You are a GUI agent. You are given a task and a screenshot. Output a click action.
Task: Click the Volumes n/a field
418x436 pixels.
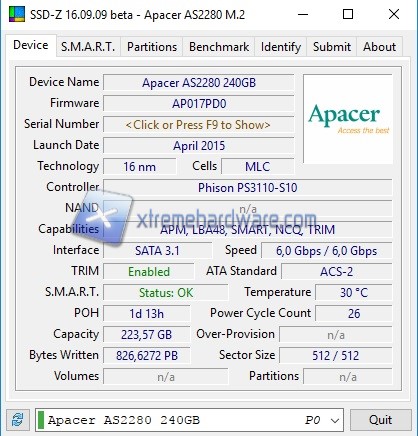click(x=166, y=377)
